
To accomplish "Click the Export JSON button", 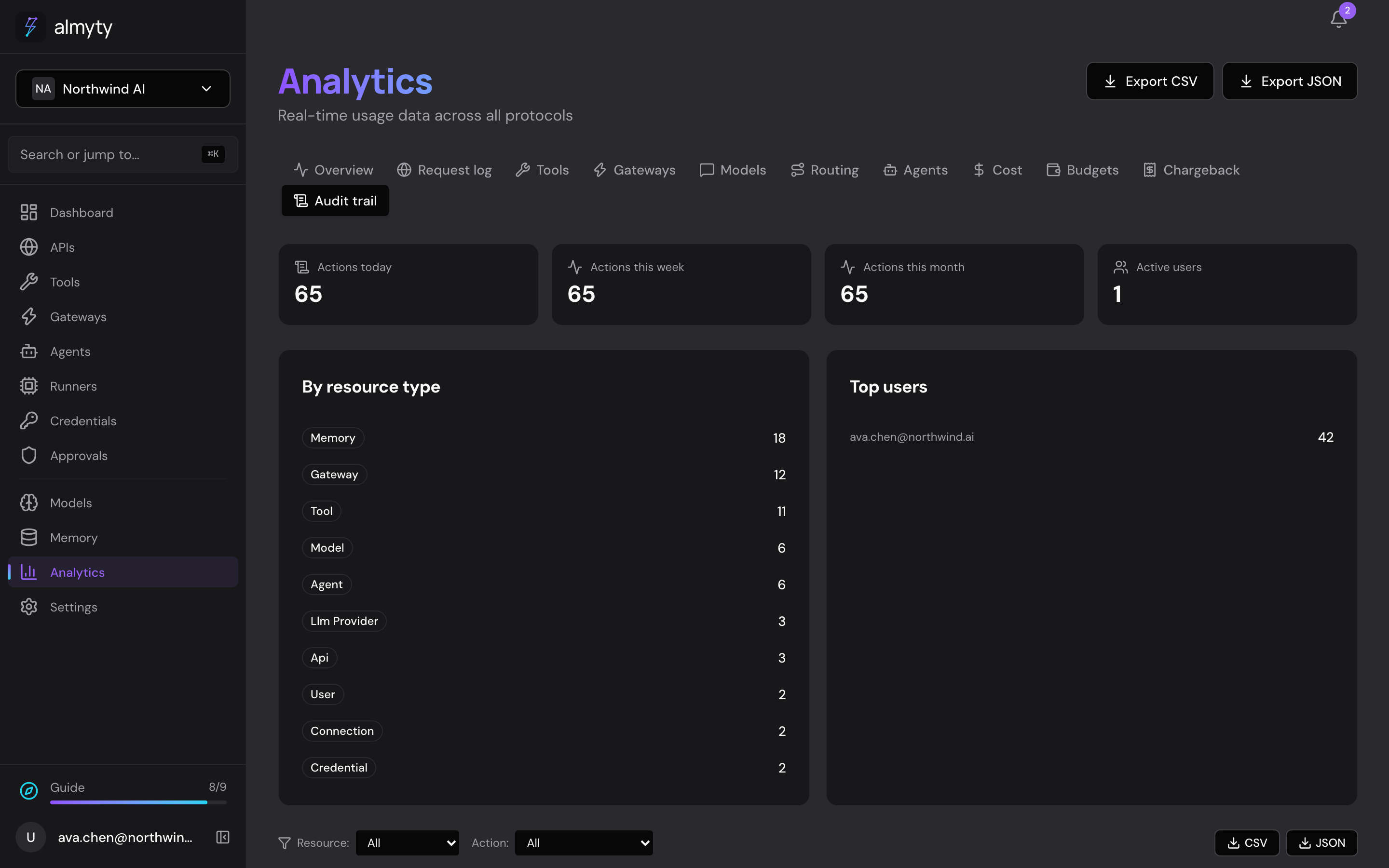I will point(1290,81).
